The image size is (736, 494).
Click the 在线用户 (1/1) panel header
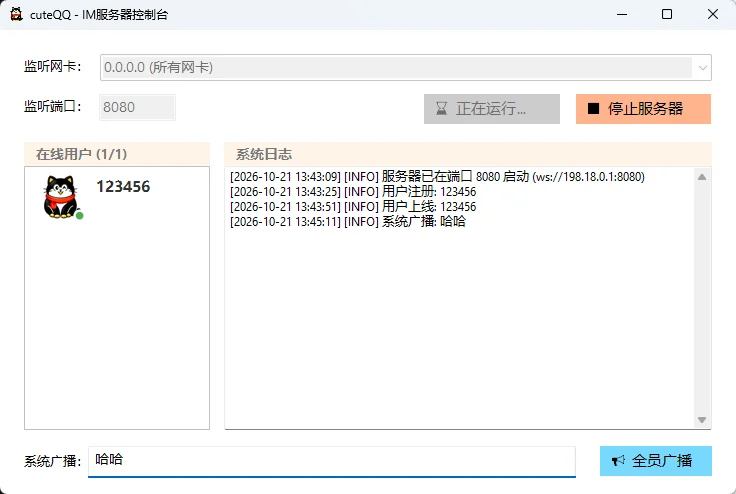tap(117, 154)
